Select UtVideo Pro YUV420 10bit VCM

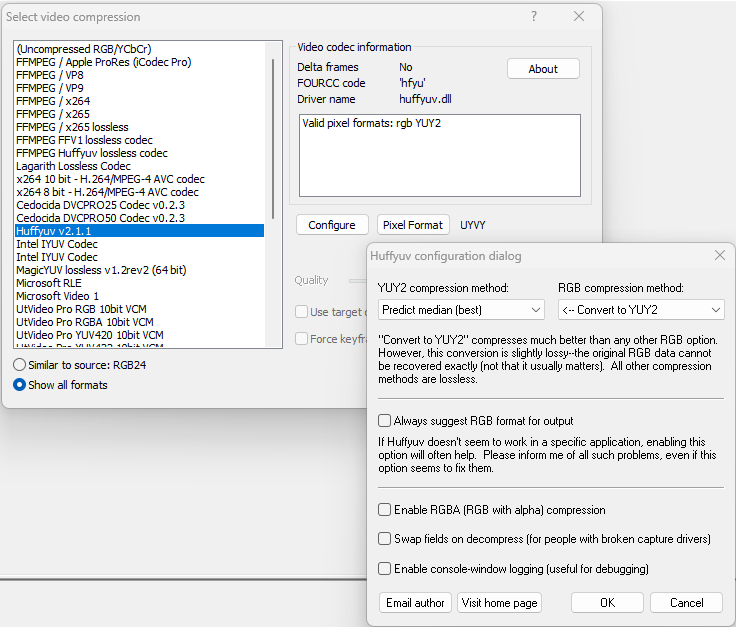tap(139, 335)
